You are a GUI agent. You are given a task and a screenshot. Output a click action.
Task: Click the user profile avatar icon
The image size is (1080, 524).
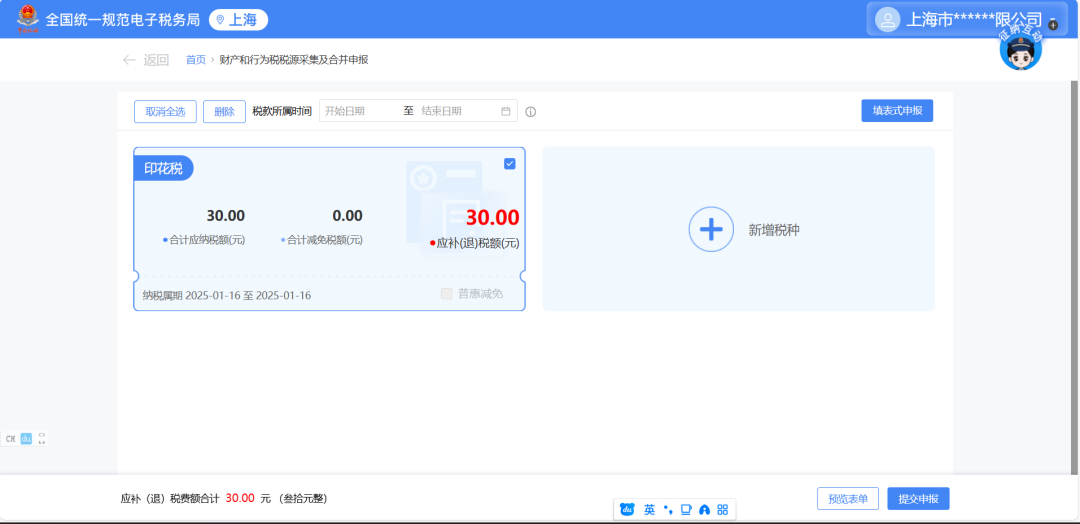[887, 19]
